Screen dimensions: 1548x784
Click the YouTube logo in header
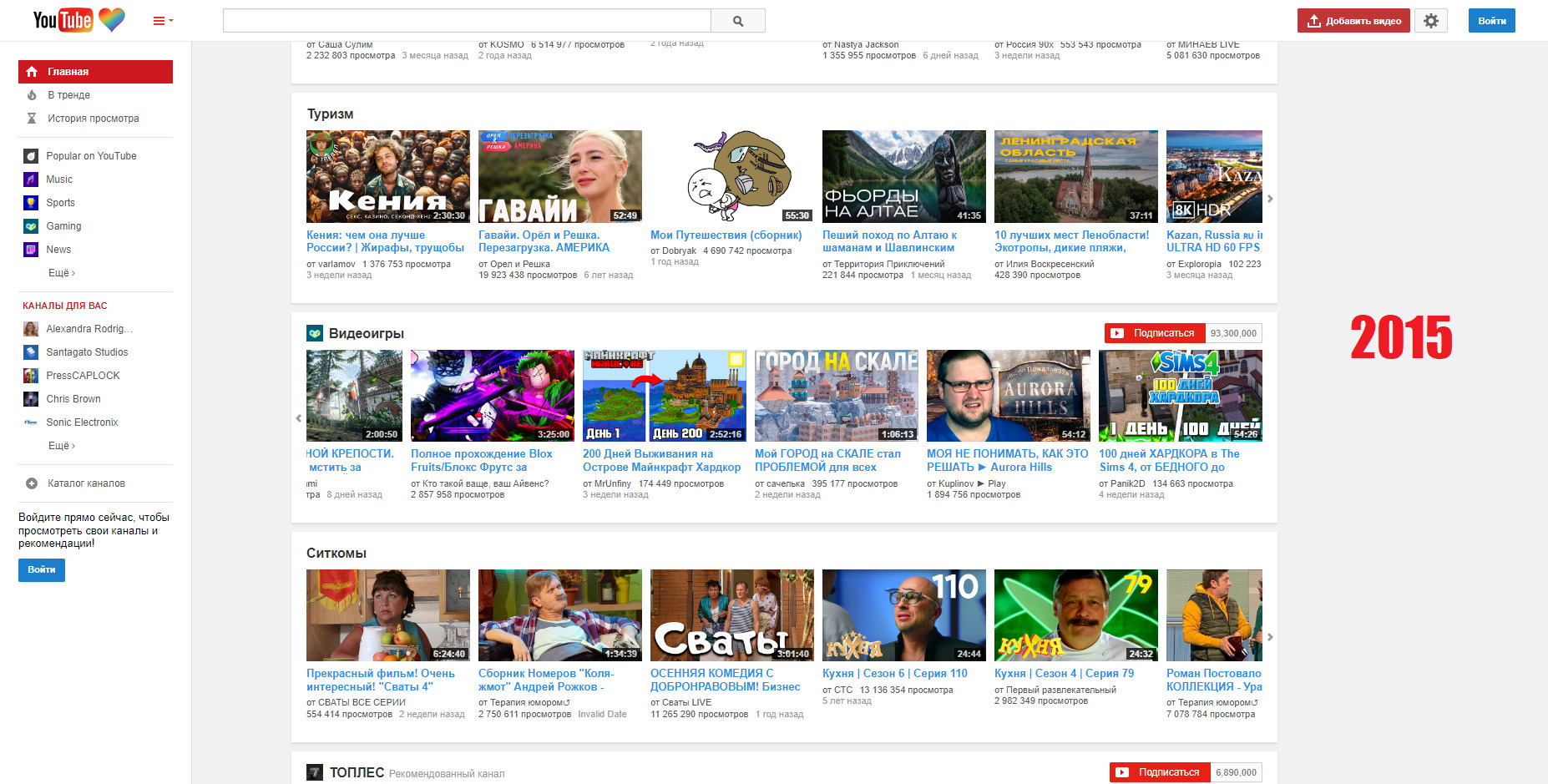click(63, 20)
